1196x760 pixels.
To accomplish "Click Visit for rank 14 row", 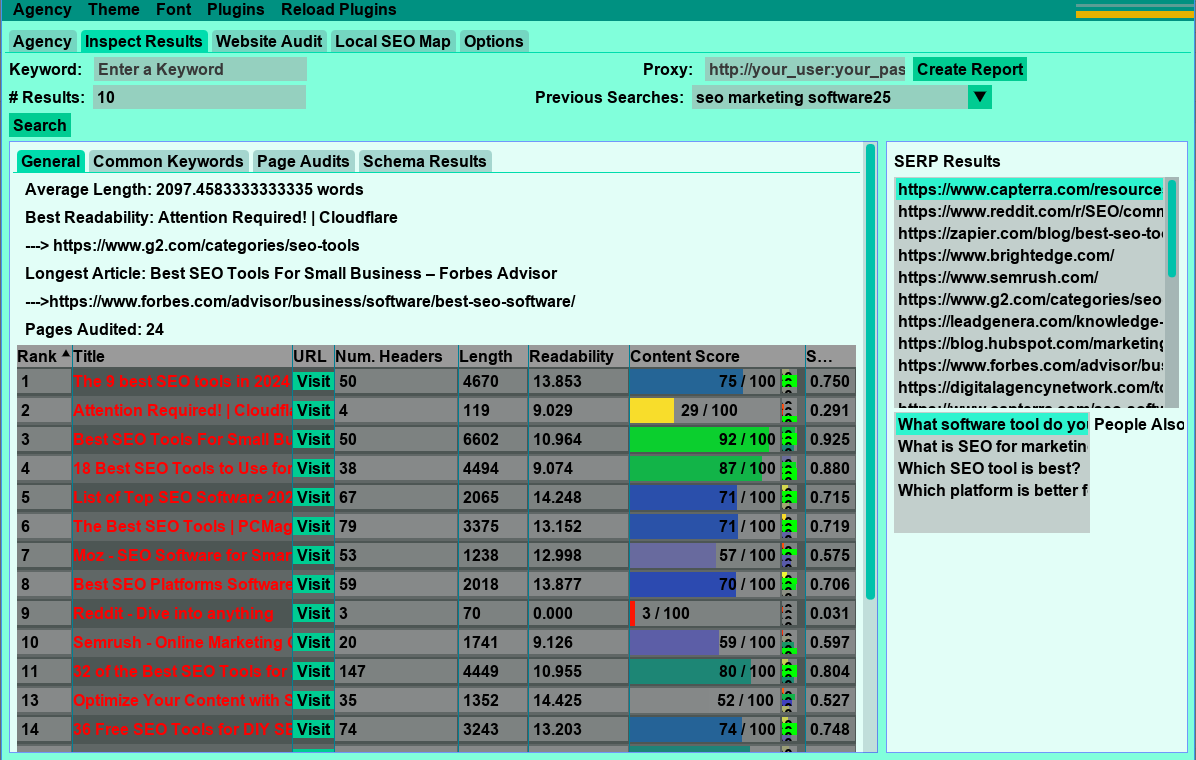I will pyautogui.click(x=313, y=729).
